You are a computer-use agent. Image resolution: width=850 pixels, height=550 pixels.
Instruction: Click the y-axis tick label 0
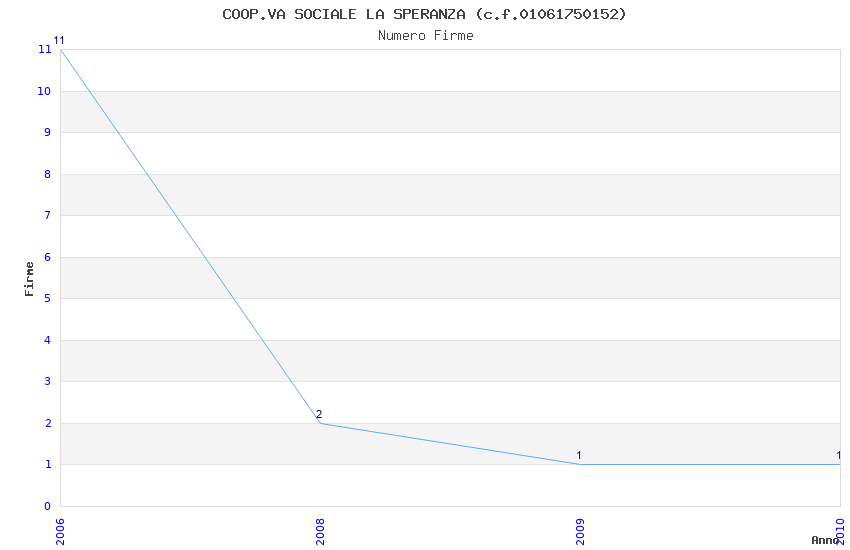47,507
